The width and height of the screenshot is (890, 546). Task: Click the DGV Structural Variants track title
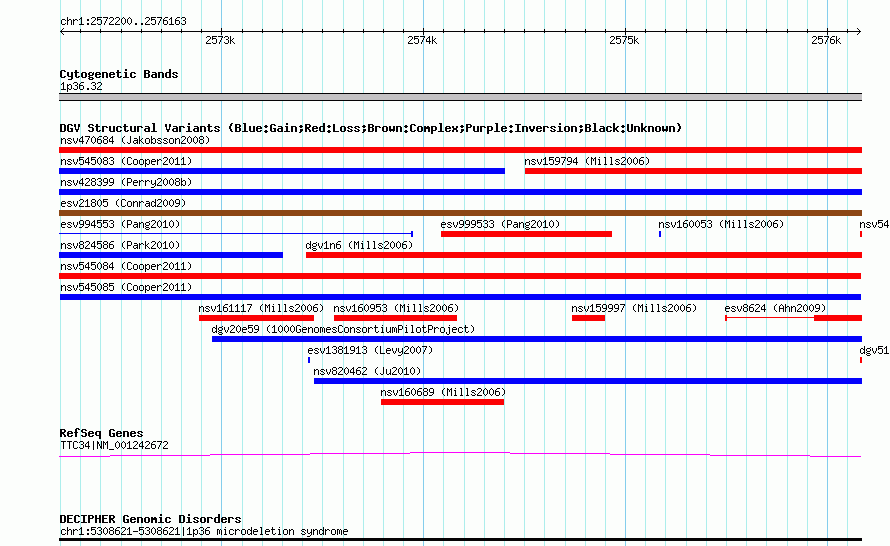point(371,128)
